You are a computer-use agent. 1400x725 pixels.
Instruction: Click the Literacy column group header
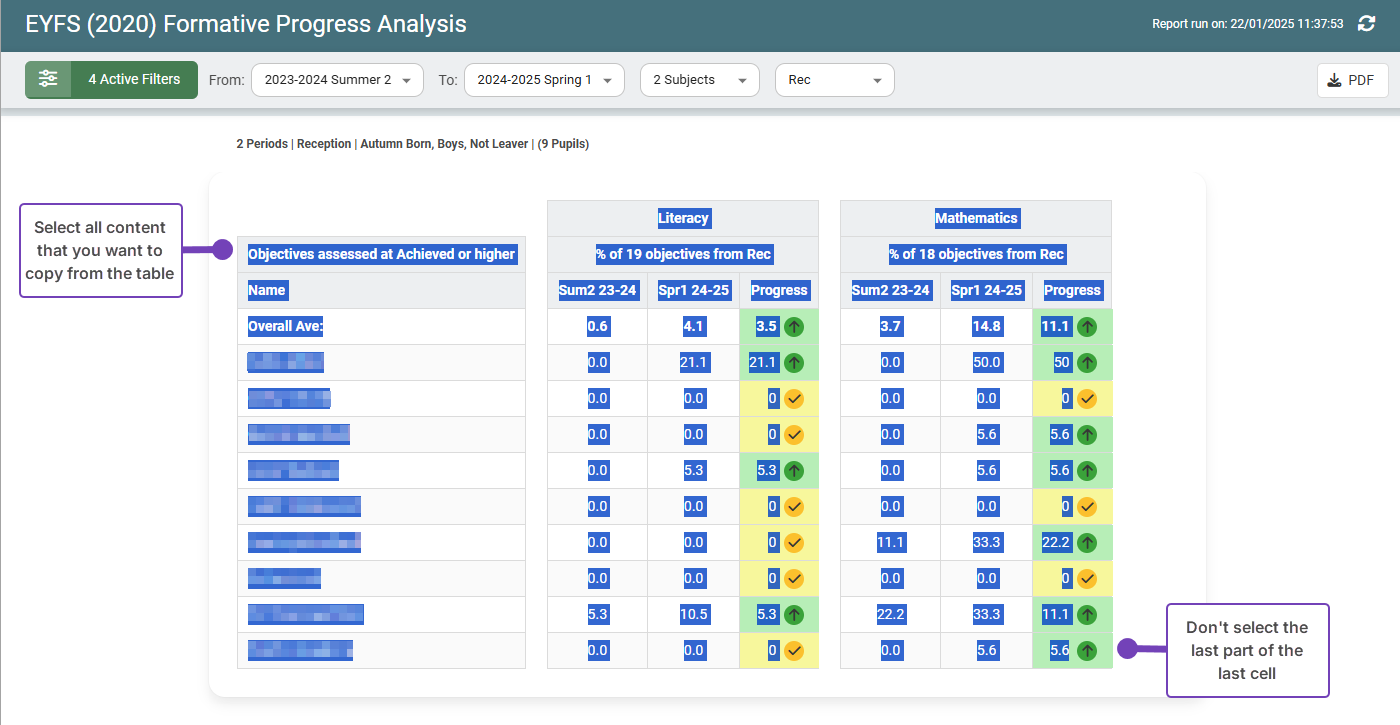tap(683, 218)
